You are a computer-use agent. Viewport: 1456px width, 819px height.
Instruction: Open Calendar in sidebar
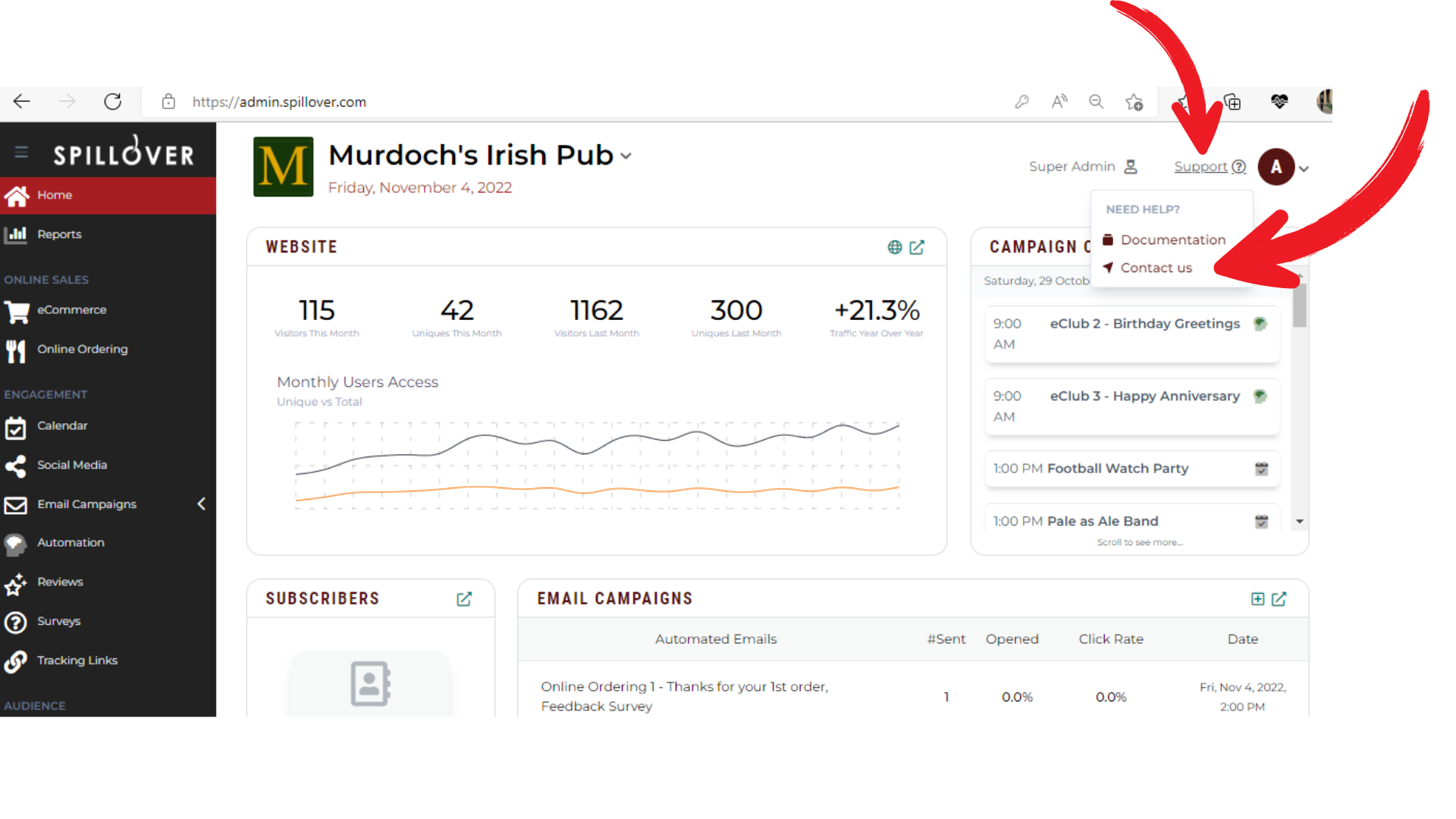click(x=108, y=426)
